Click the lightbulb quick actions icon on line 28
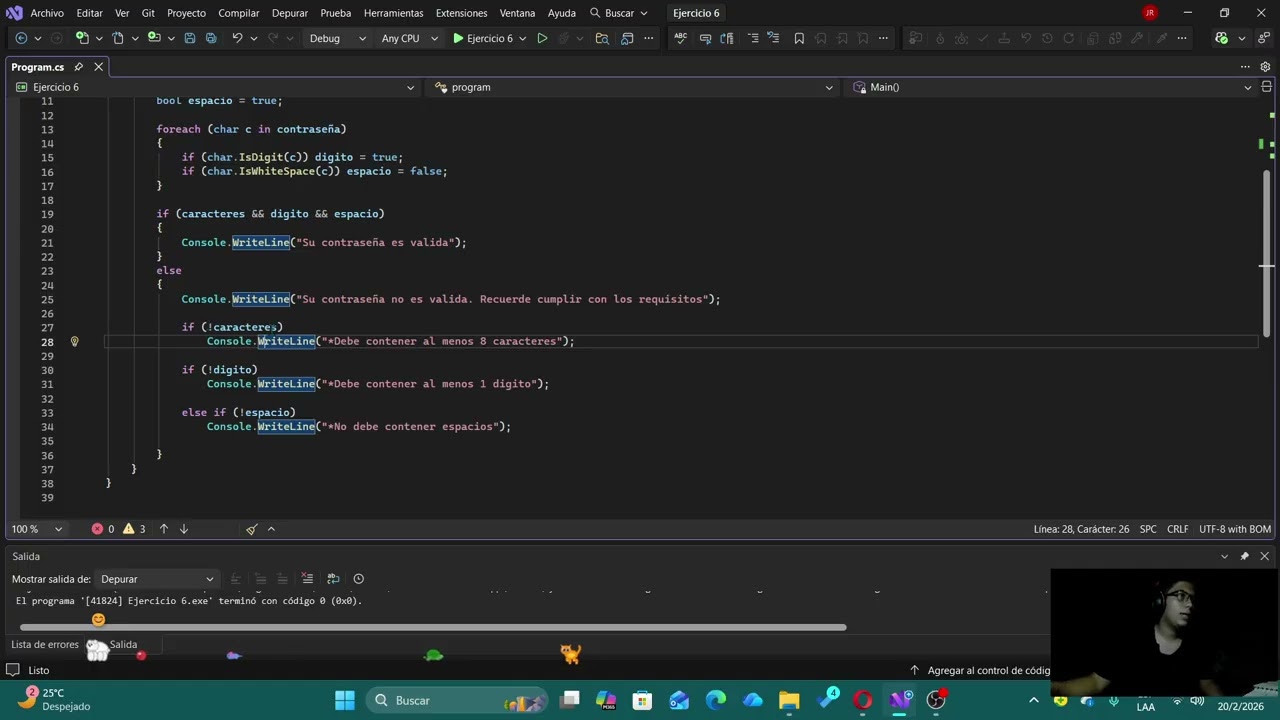Screen dimensions: 1280x720 point(74,341)
